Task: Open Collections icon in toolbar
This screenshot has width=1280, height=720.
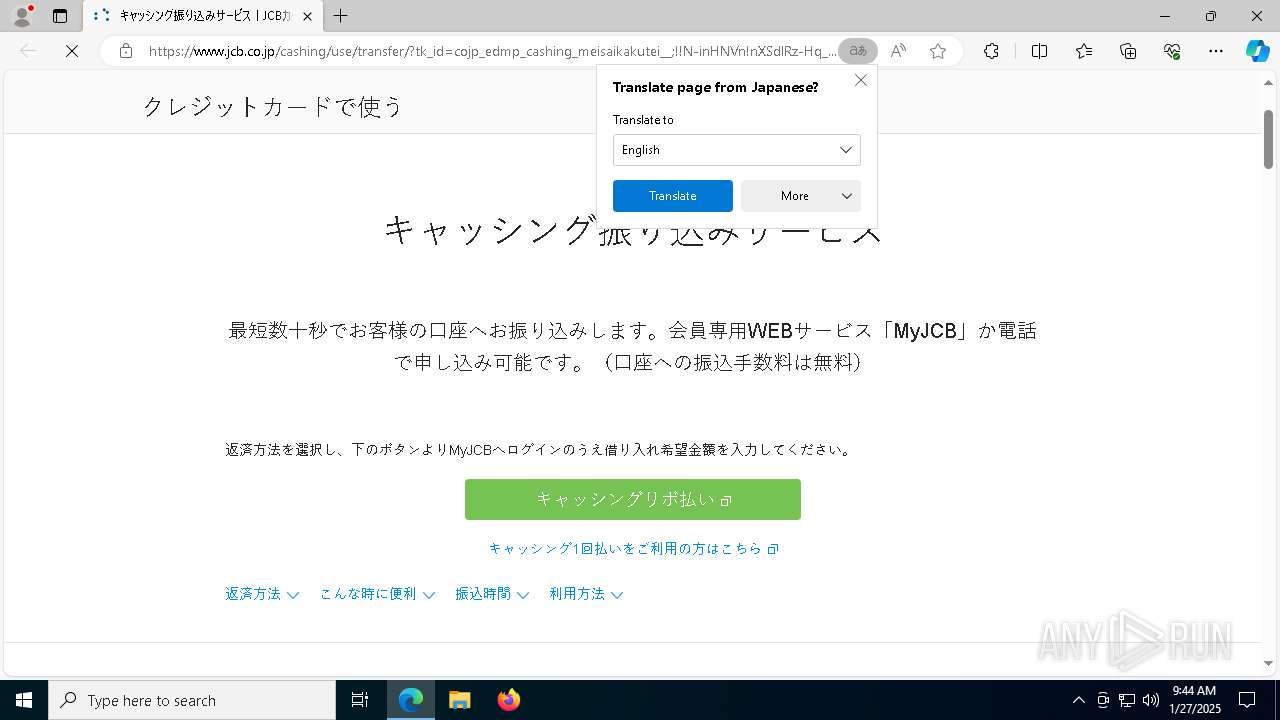Action: click(x=1128, y=51)
